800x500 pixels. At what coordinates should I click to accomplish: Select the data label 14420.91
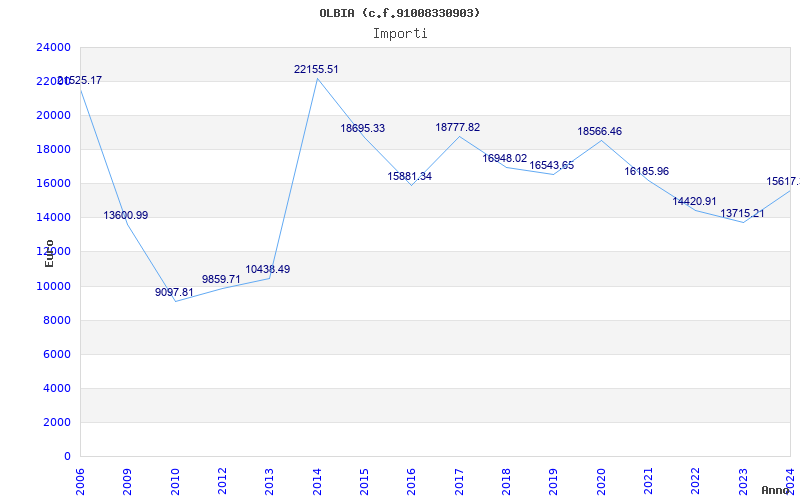(694, 202)
